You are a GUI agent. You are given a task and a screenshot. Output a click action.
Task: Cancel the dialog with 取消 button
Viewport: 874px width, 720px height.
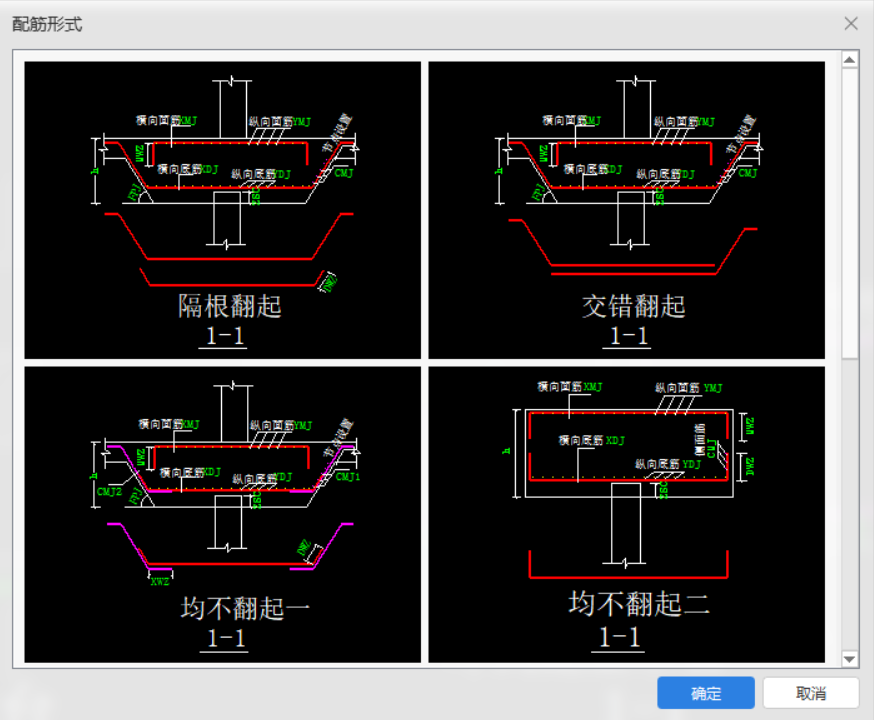[811, 693]
